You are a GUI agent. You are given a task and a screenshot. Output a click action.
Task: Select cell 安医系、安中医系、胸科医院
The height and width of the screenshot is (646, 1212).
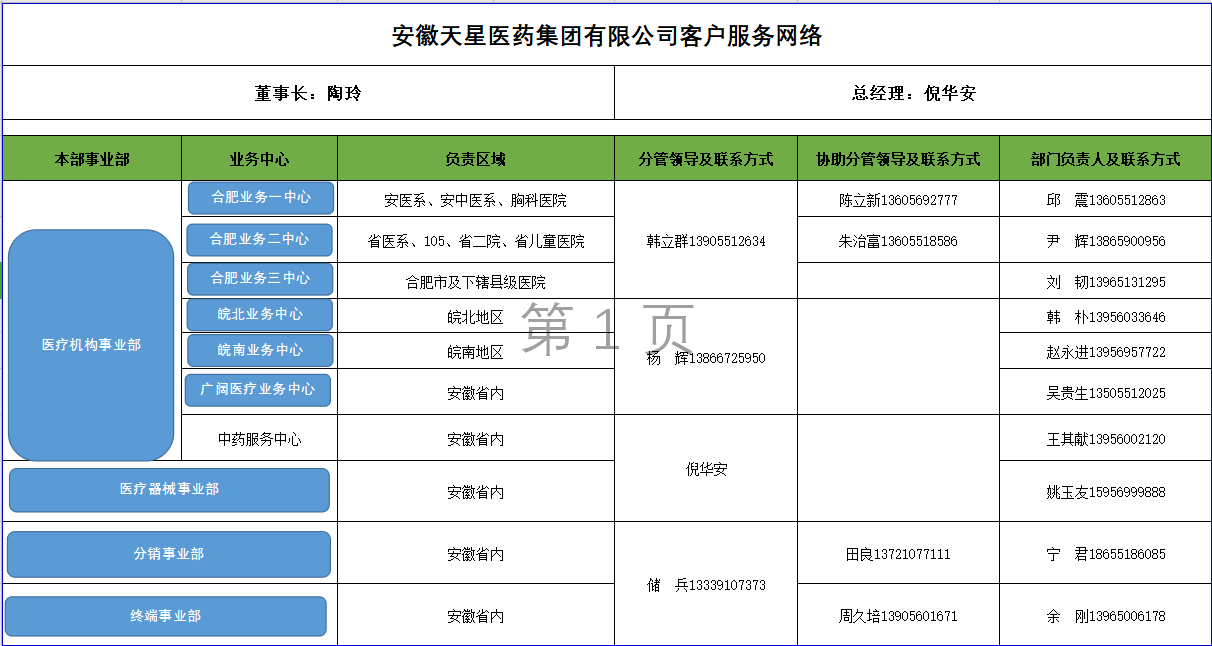click(476, 200)
